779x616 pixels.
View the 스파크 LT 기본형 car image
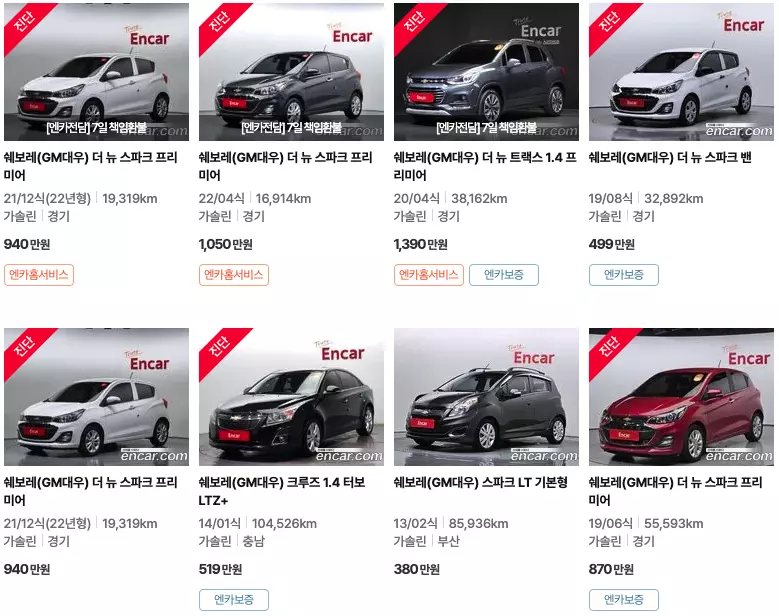(486, 397)
